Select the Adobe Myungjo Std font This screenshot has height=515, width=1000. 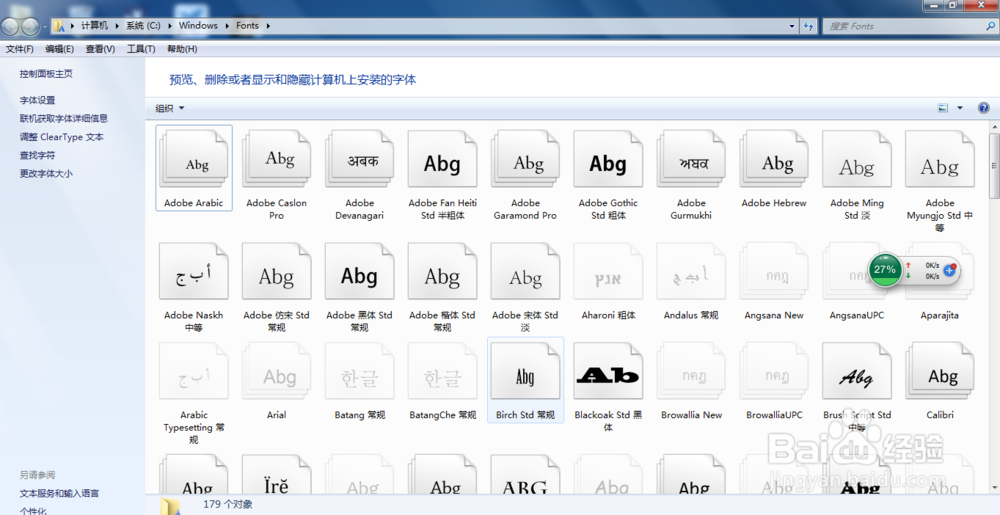[x=940, y=159]
